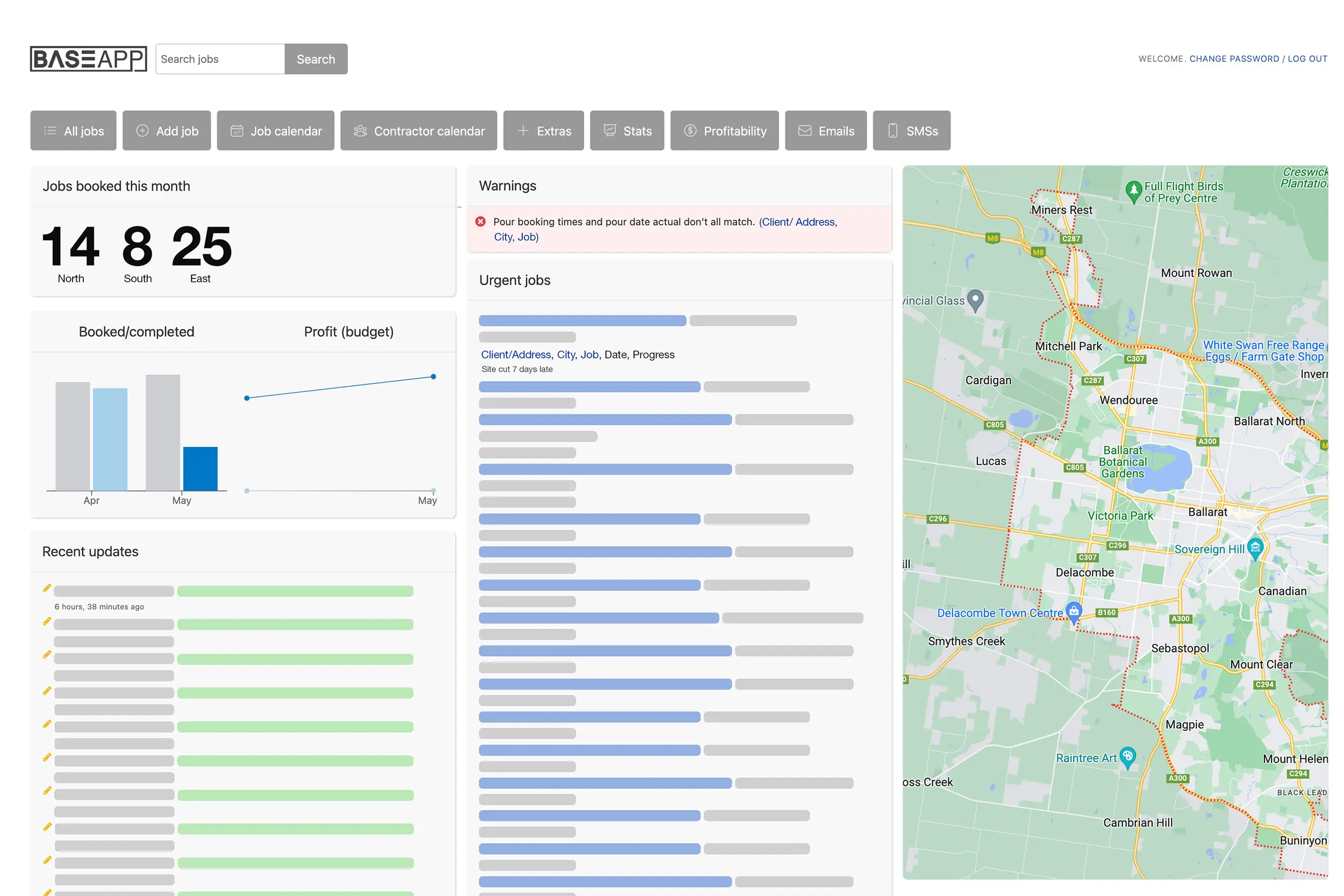Image resolution: width=1344 pixels, height=896 pixels.
Task: Click the upper end point of the profit line
Action: pyautogui.click(x=433, y=377)
